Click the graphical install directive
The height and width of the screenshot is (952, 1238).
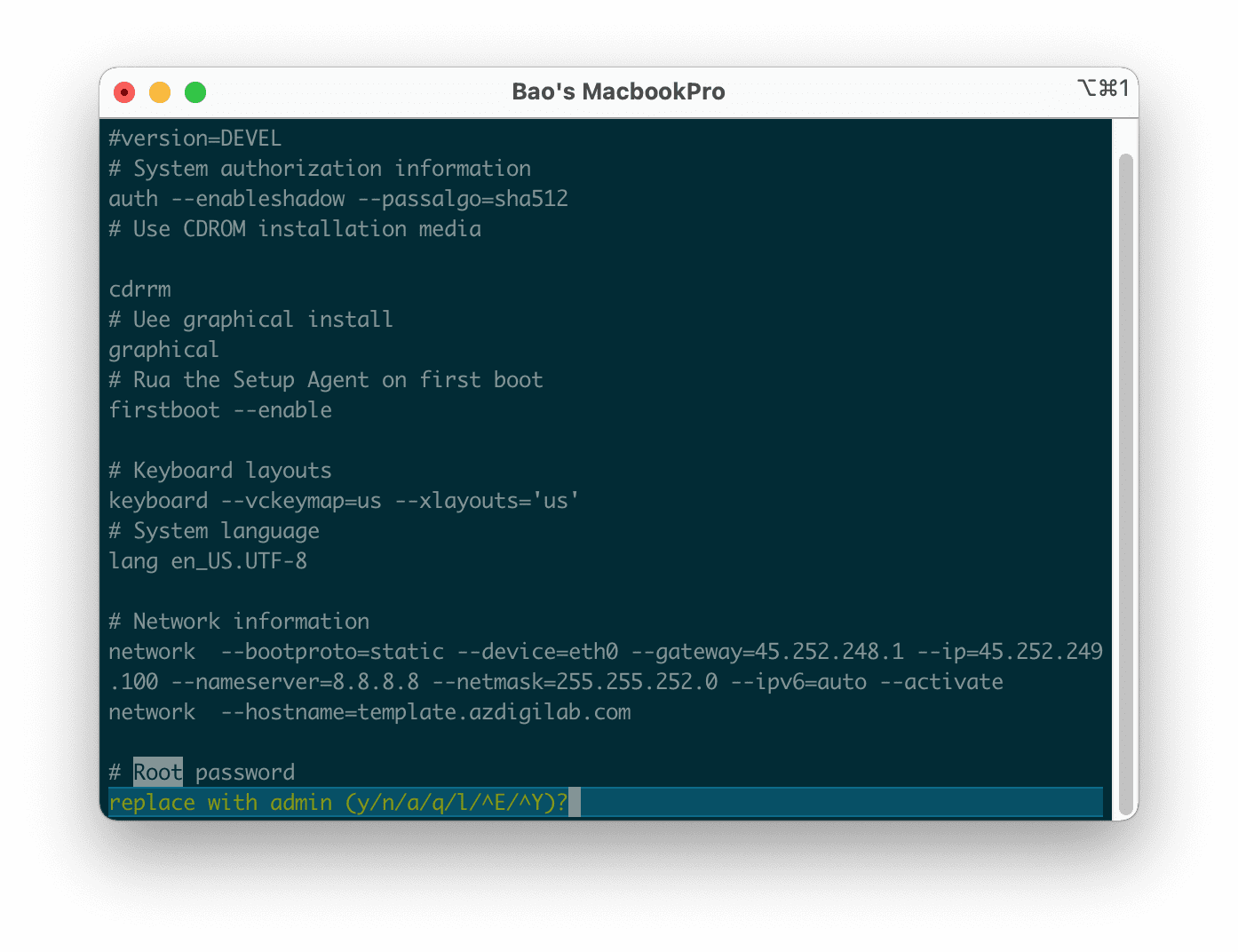click(163, 349)
